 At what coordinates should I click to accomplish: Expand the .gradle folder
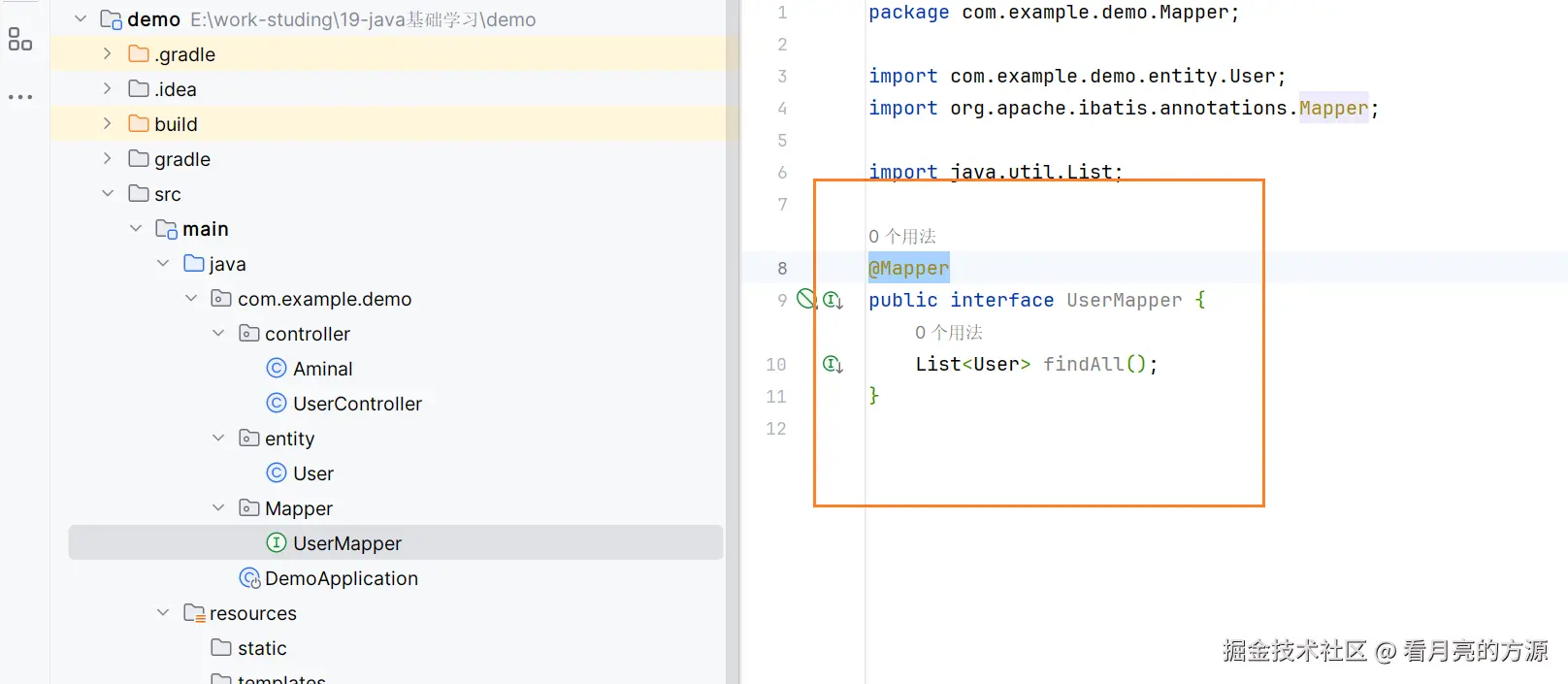click(108, 54)
